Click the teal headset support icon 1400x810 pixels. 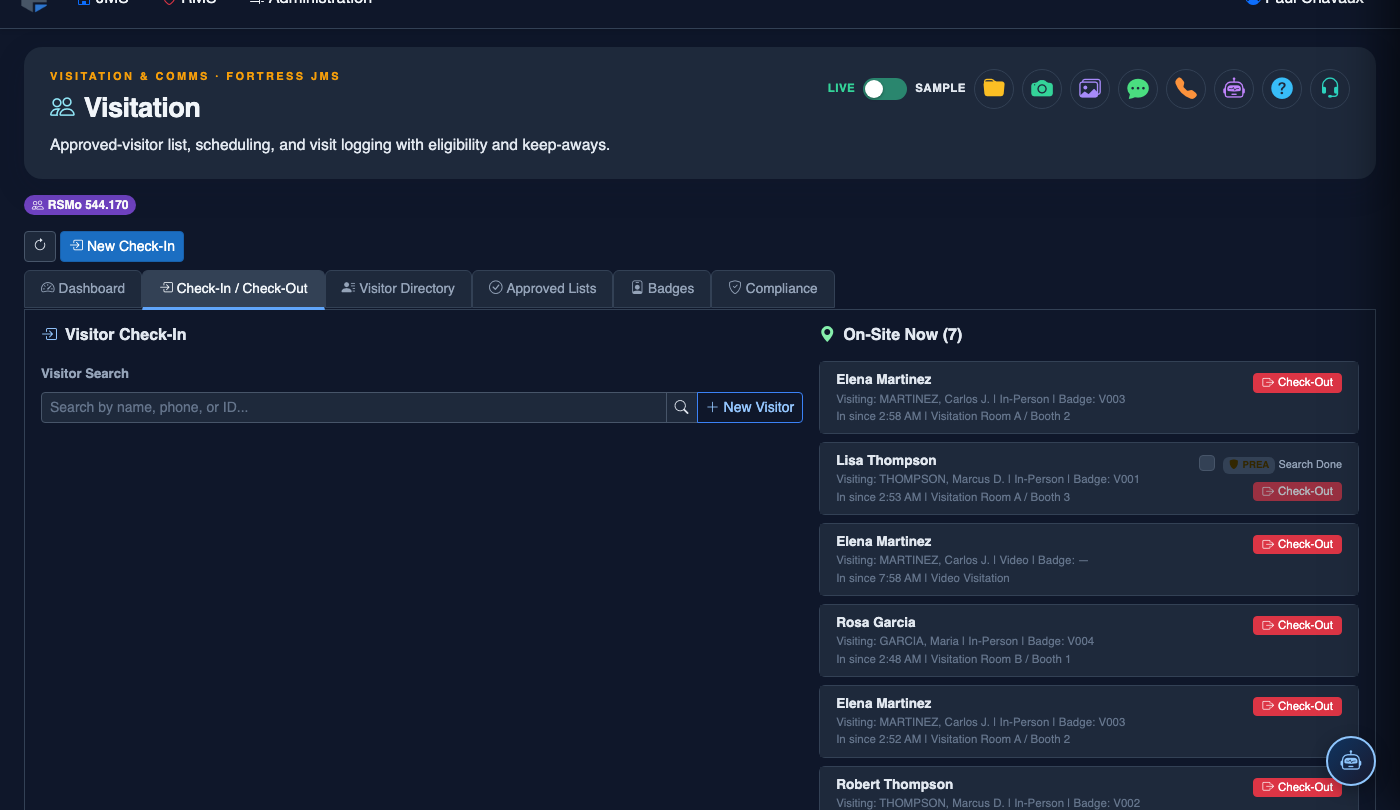point(1330,88)
